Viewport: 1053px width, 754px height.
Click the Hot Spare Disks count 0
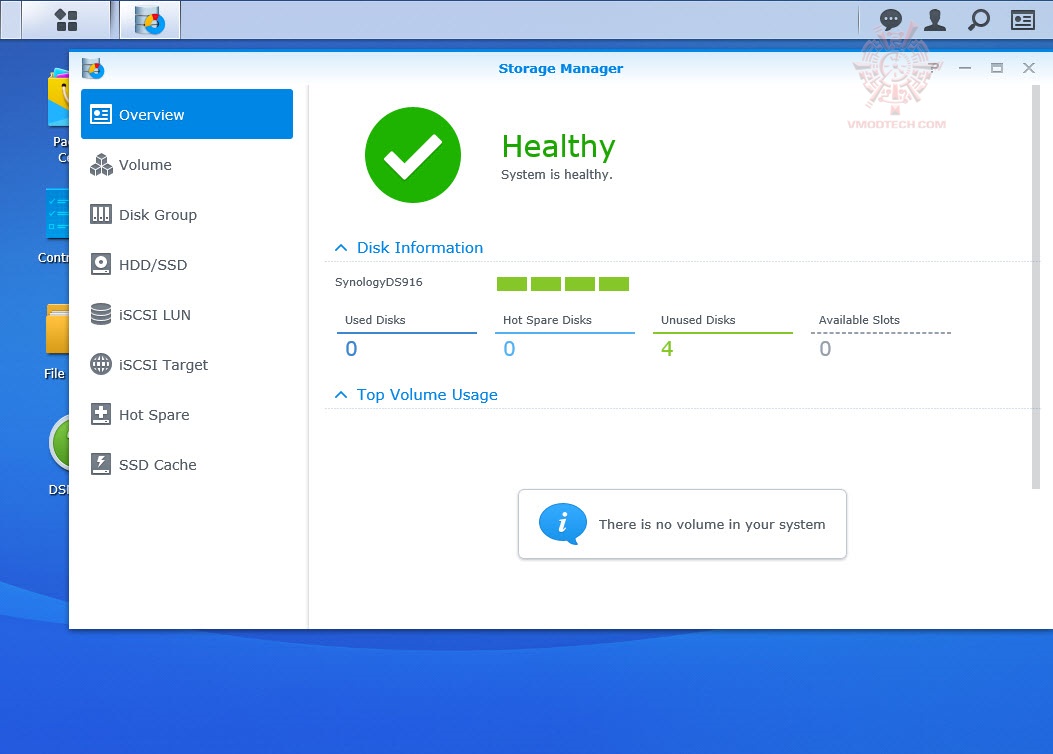(x=509, y=348)
